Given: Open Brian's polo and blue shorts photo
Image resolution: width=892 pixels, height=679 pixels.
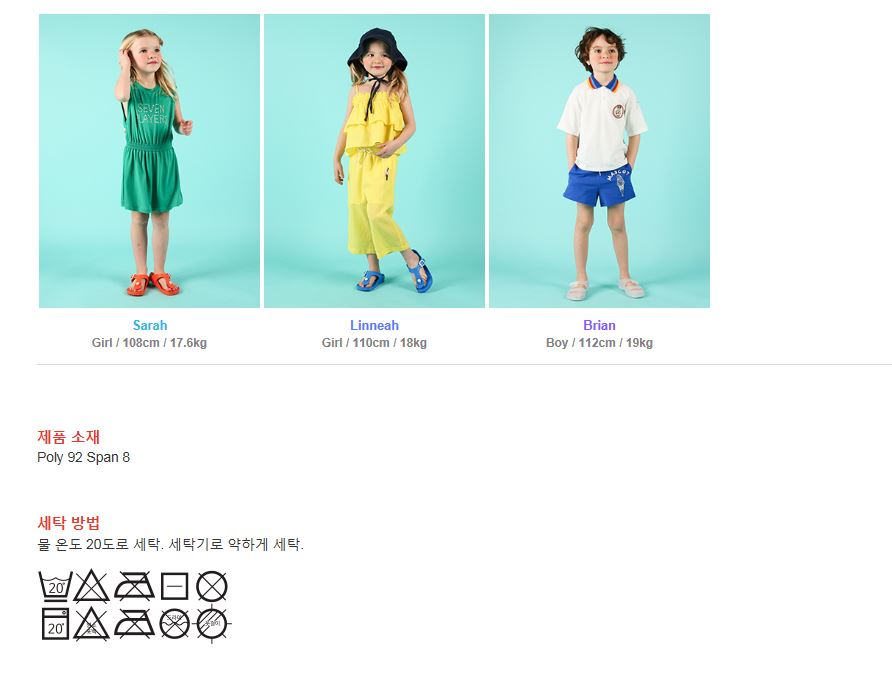Looking at the screenshot, I should [599, 161].
